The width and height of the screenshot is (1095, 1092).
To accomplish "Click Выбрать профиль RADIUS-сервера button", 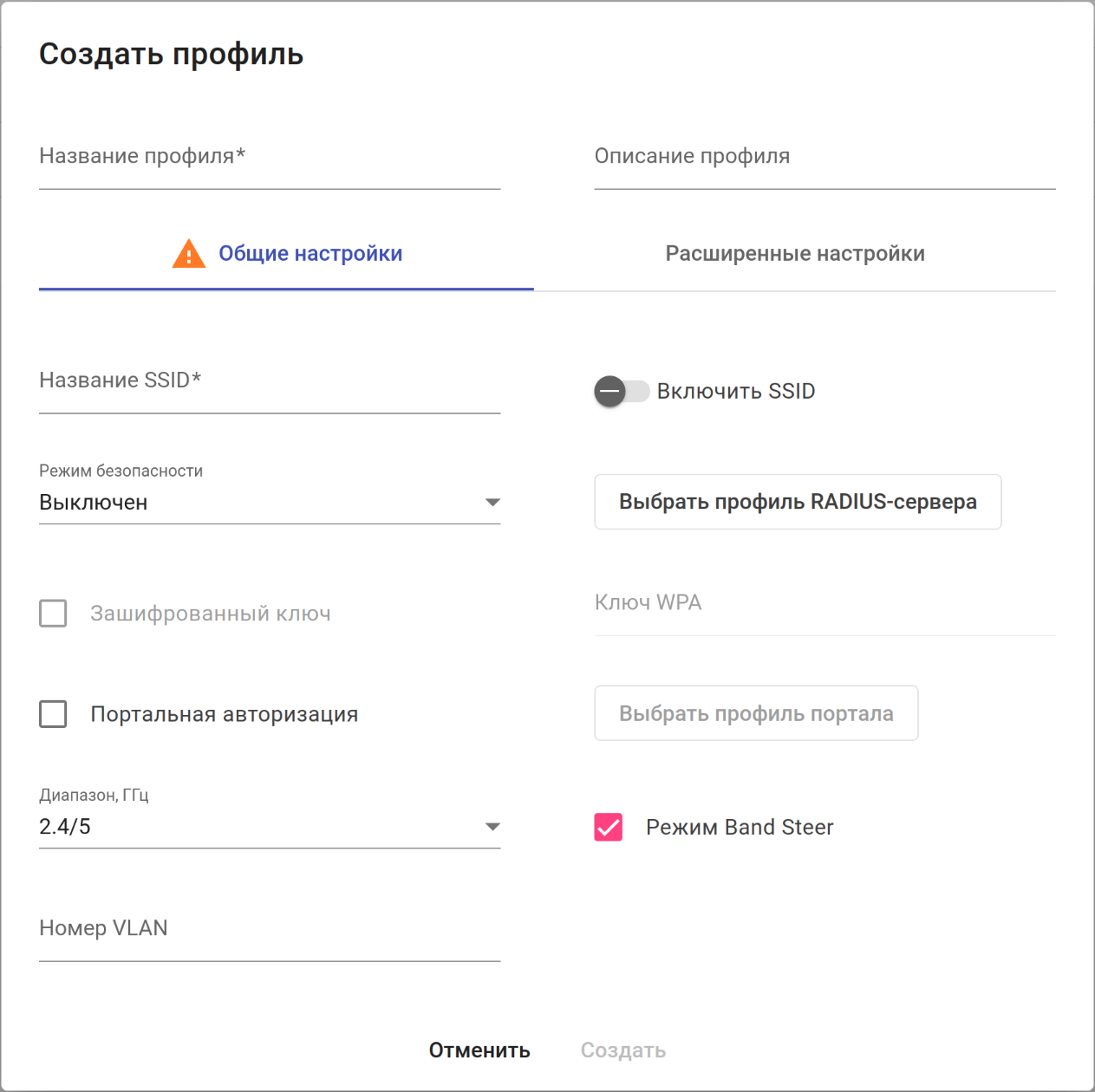I will [798, 502].
